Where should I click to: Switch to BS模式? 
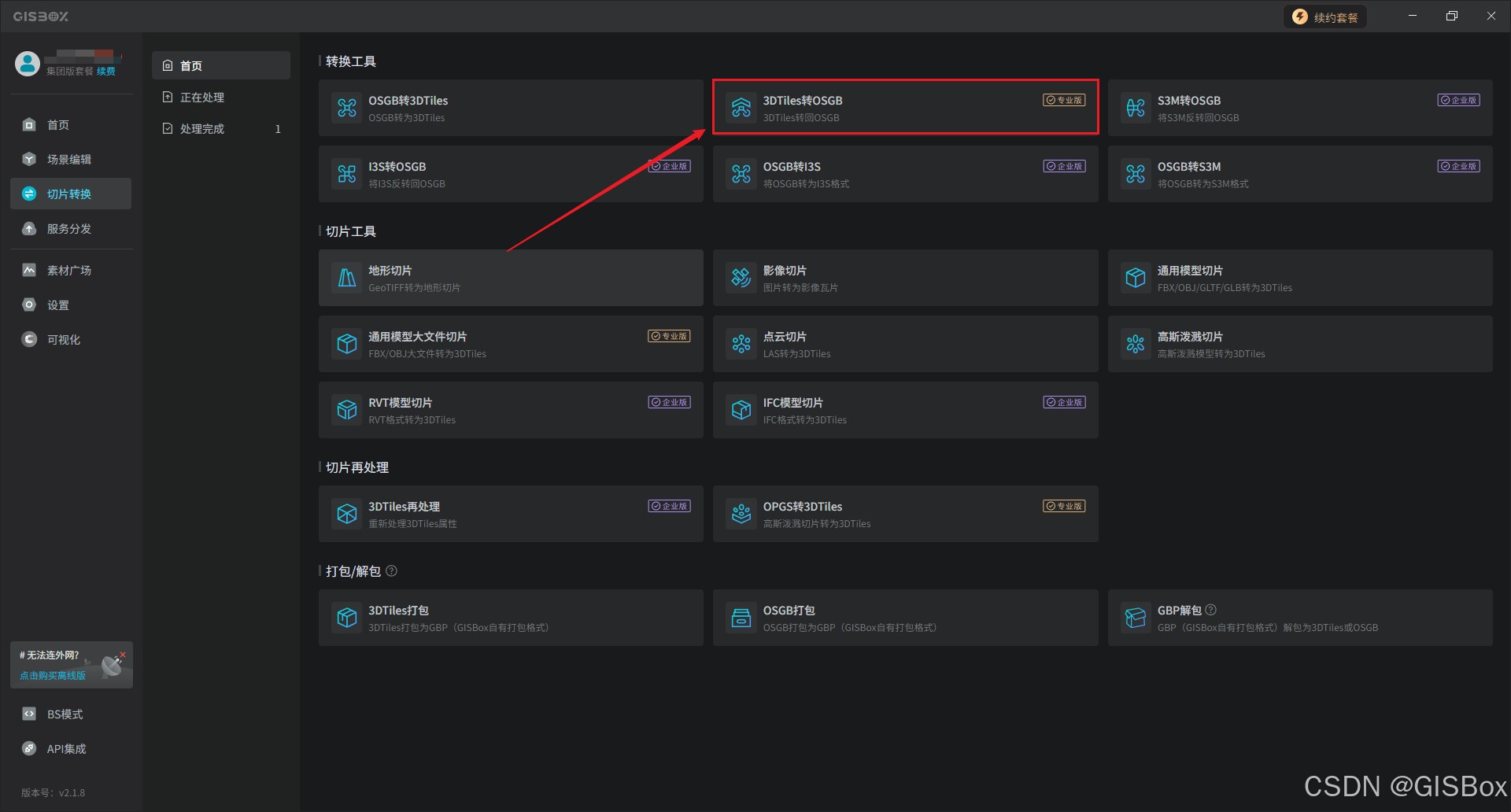pyautogui.click(x=71, y=714)
